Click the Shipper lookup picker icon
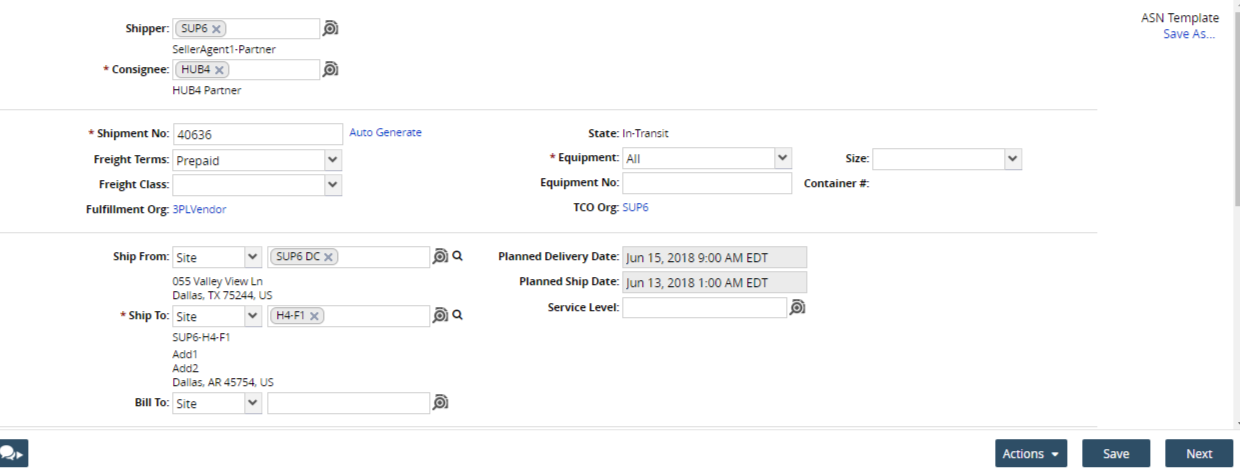 tap(331, 28)
